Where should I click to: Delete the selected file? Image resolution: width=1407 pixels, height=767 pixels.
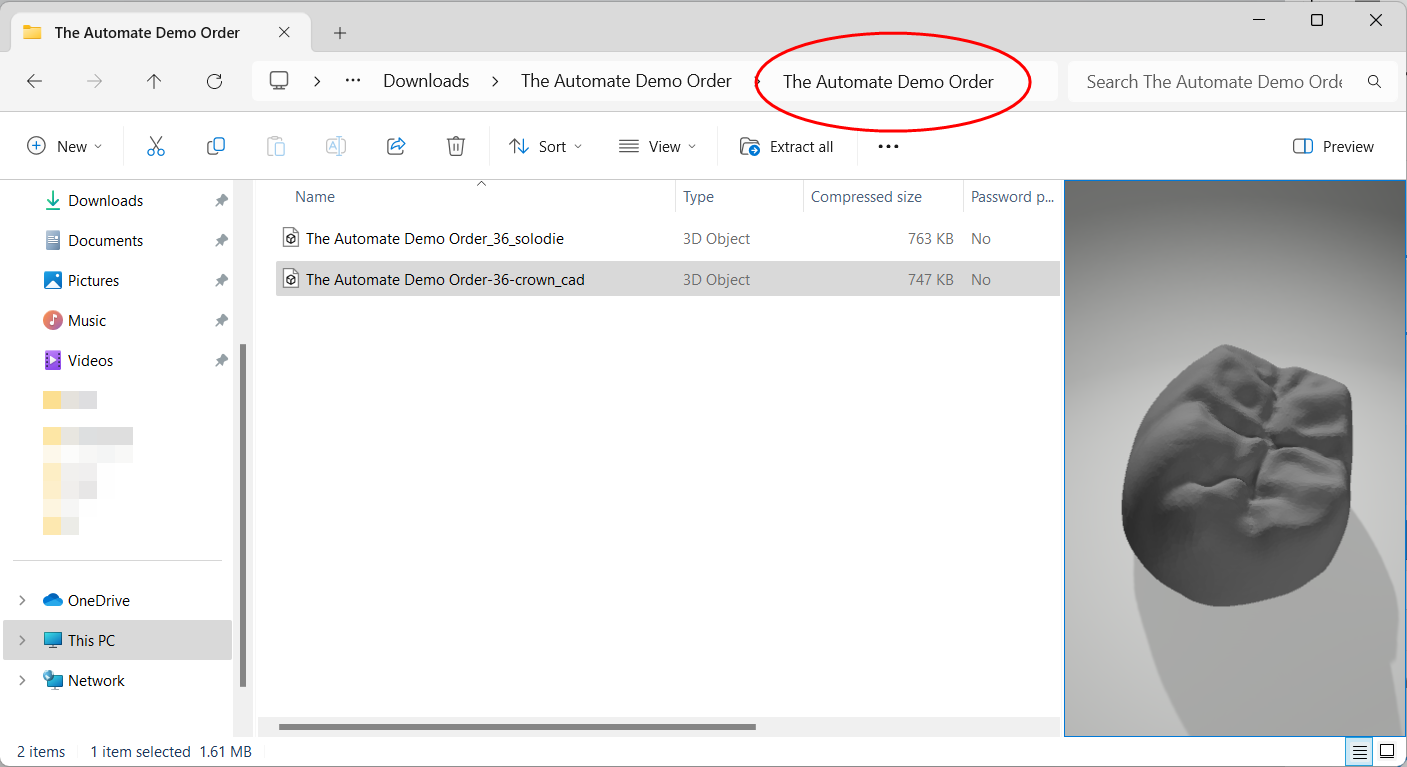point(455,146)
